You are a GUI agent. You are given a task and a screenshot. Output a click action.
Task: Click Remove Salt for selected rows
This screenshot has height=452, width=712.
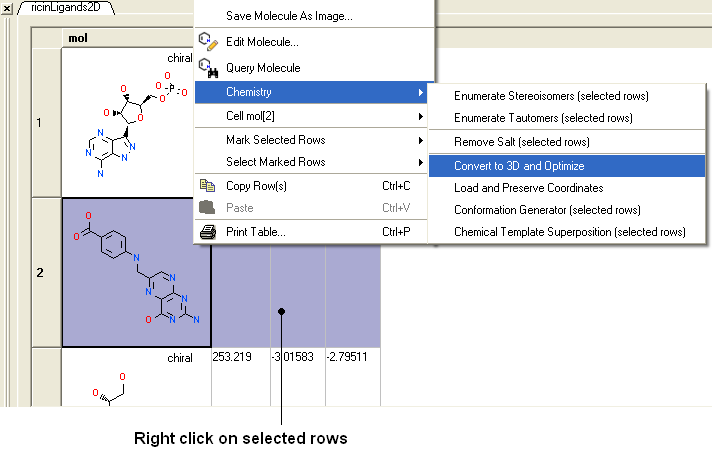click(x=521, y=142)
